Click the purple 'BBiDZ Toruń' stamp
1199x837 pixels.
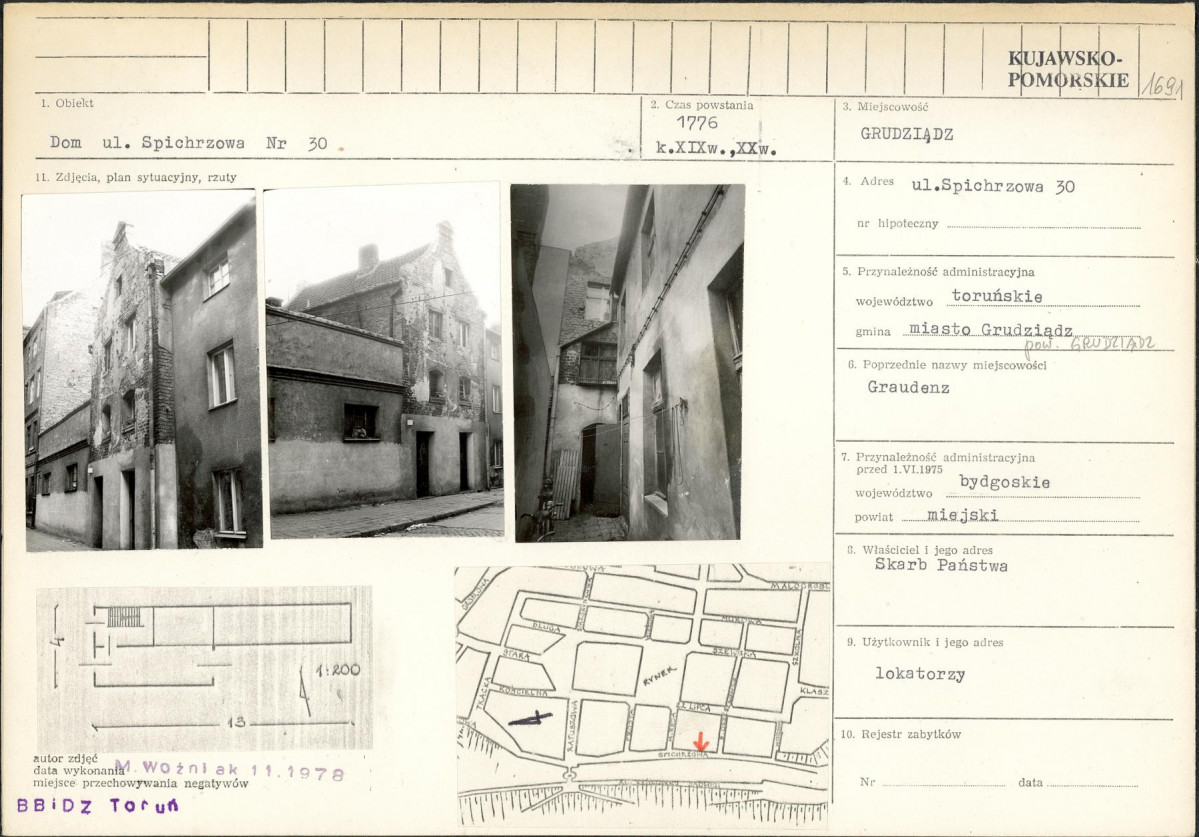tap(97, 806)
